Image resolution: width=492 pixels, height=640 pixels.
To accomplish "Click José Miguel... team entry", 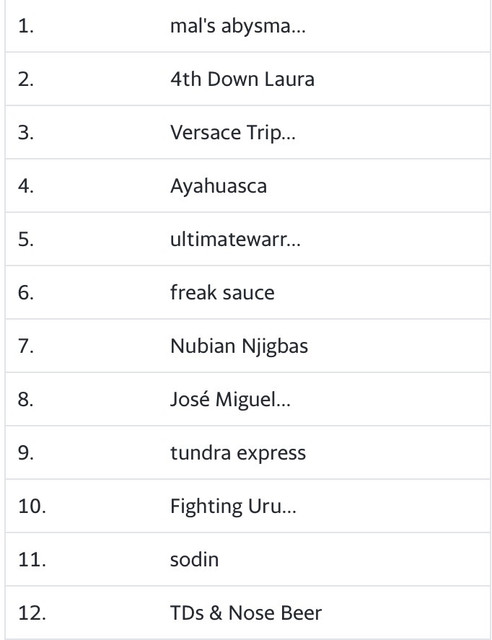I will point(230,399).
